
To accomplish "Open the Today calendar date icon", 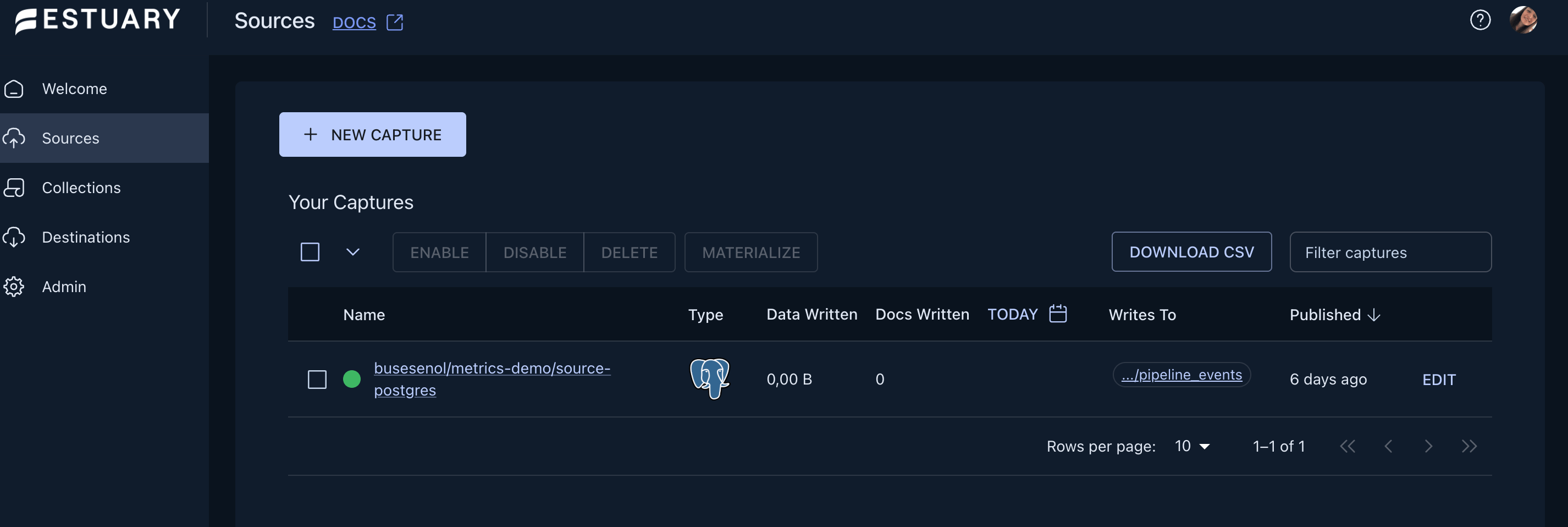I will point(1058,314).
